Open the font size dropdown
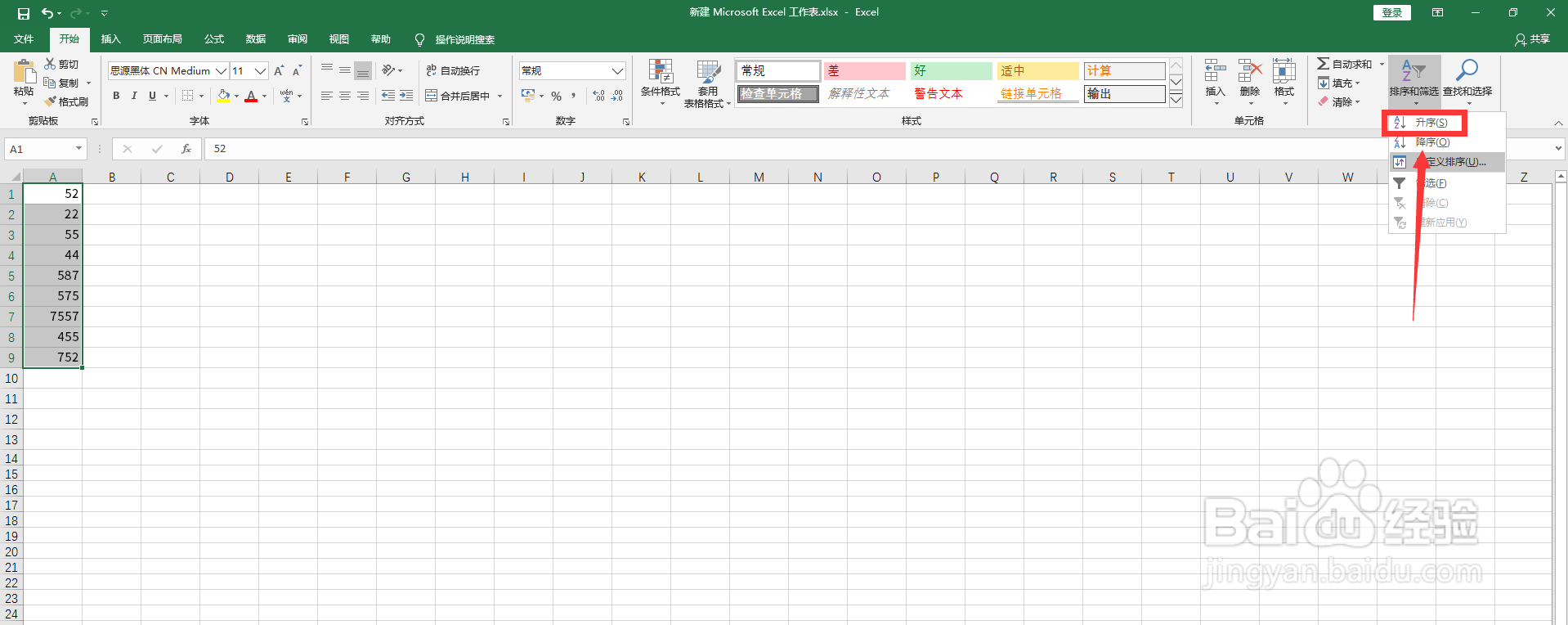1568x625 pixels. tap(261, 71)
